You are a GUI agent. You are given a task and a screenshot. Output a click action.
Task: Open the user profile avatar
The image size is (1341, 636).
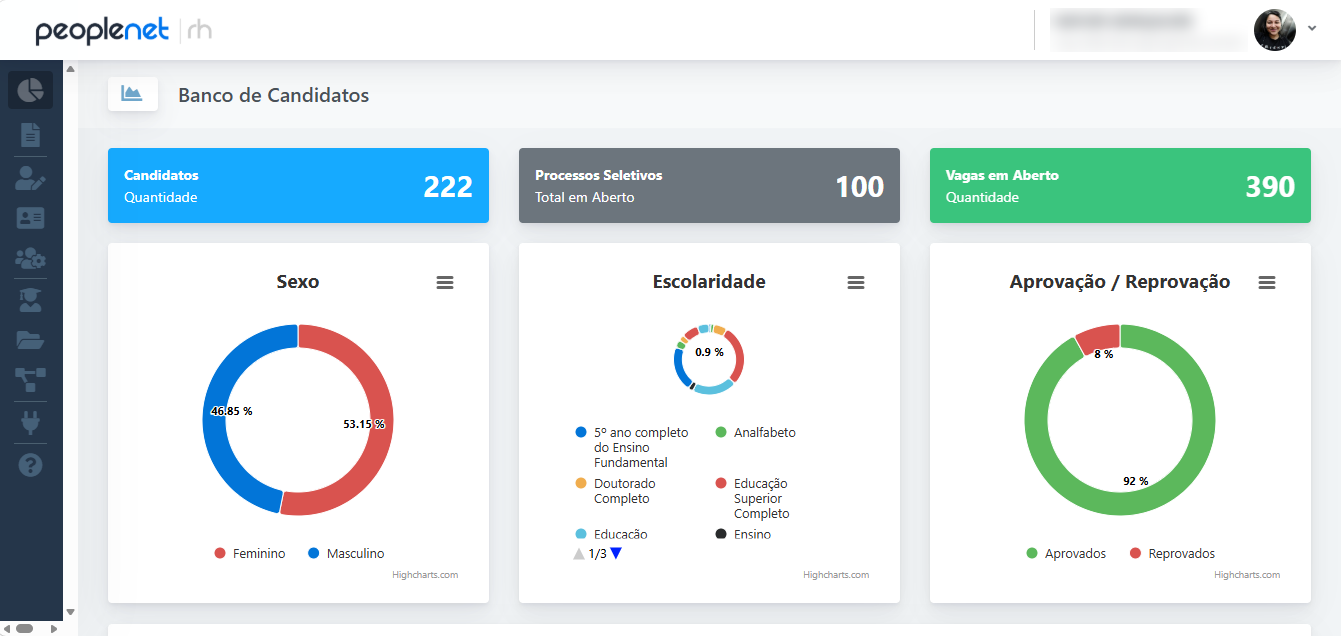click(x=1274, y=30)
